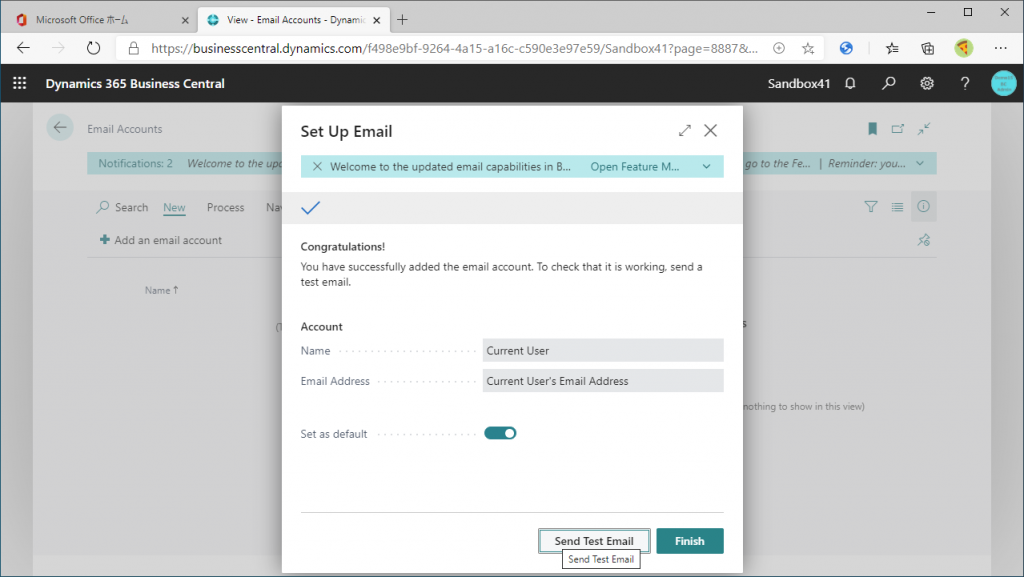Expand the Set Up Email dialog to full size
1024x577 pixels.
(684, 131)
